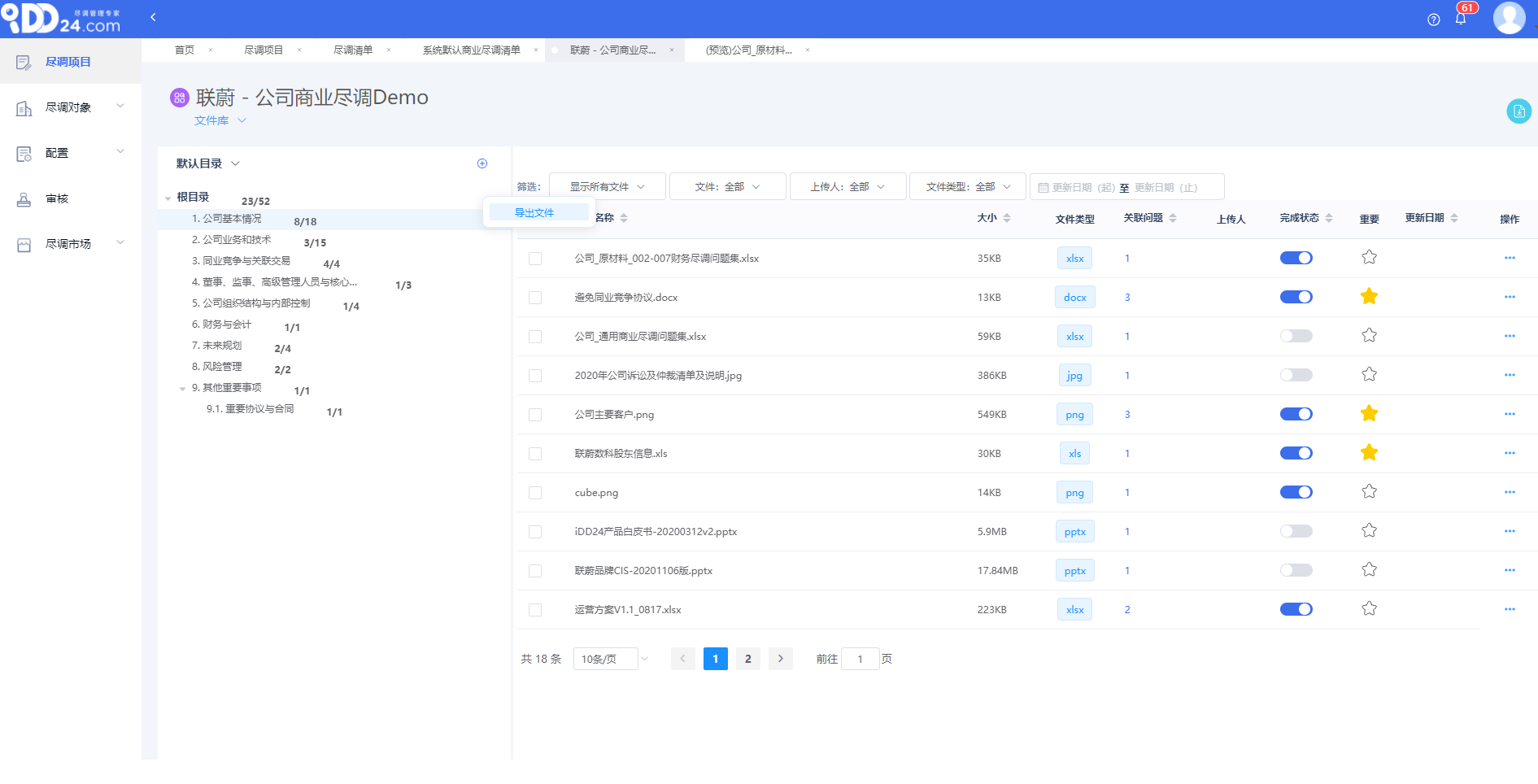Screen dimensions: 1538x784
Task: Select 导出文件 from the popup menu
Action: (x=538, y=212)
